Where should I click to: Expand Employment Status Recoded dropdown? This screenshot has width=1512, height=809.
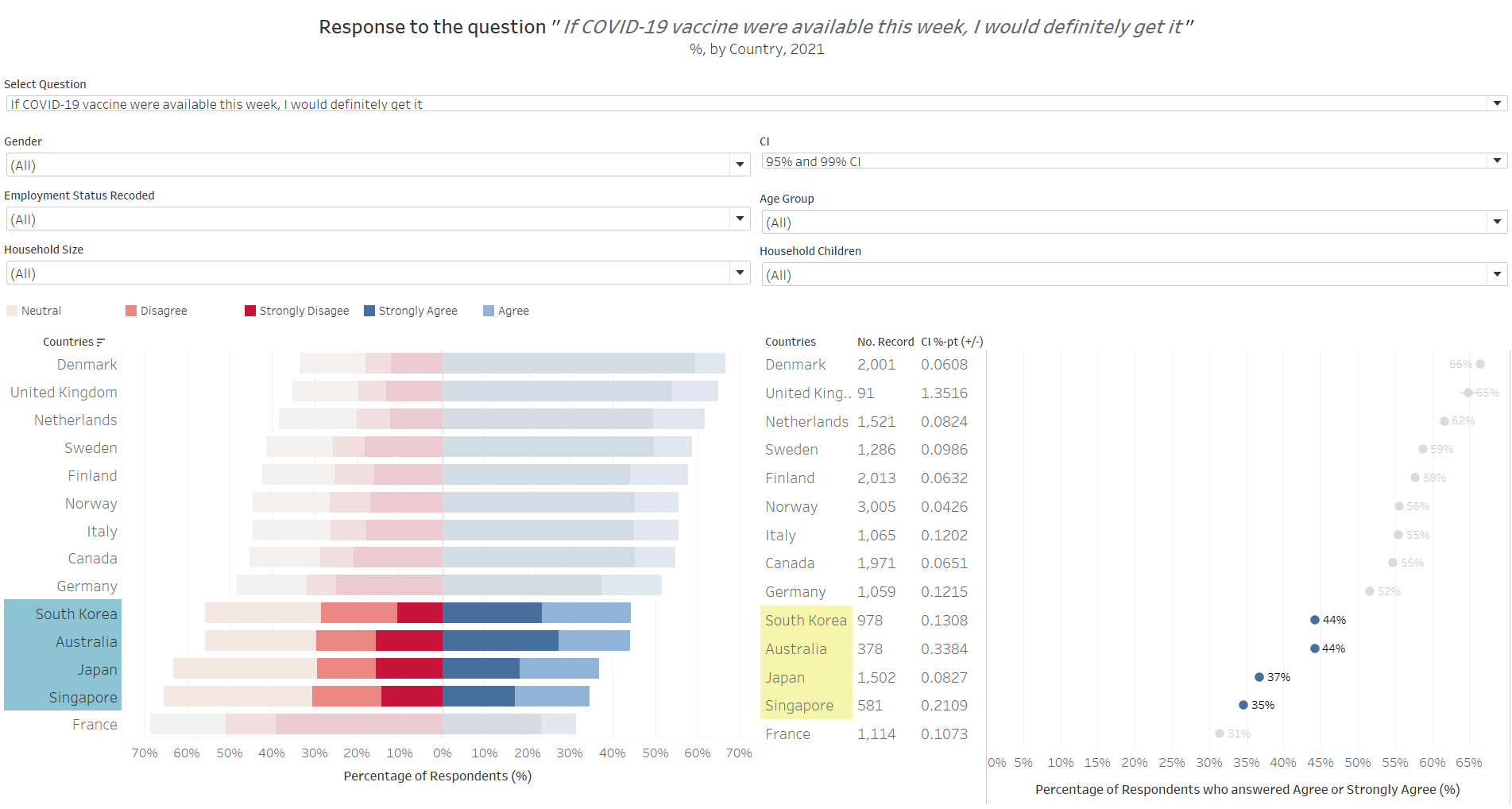click(x=740, y=219)
